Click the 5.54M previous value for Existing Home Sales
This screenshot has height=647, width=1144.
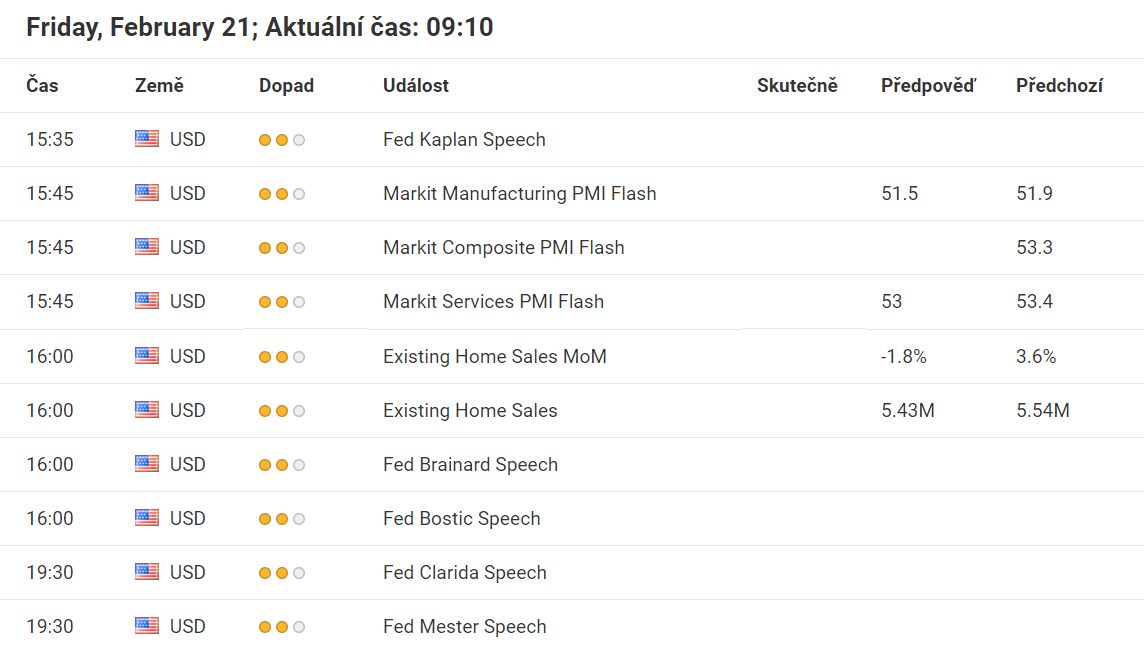click(x=1043, y=411)
